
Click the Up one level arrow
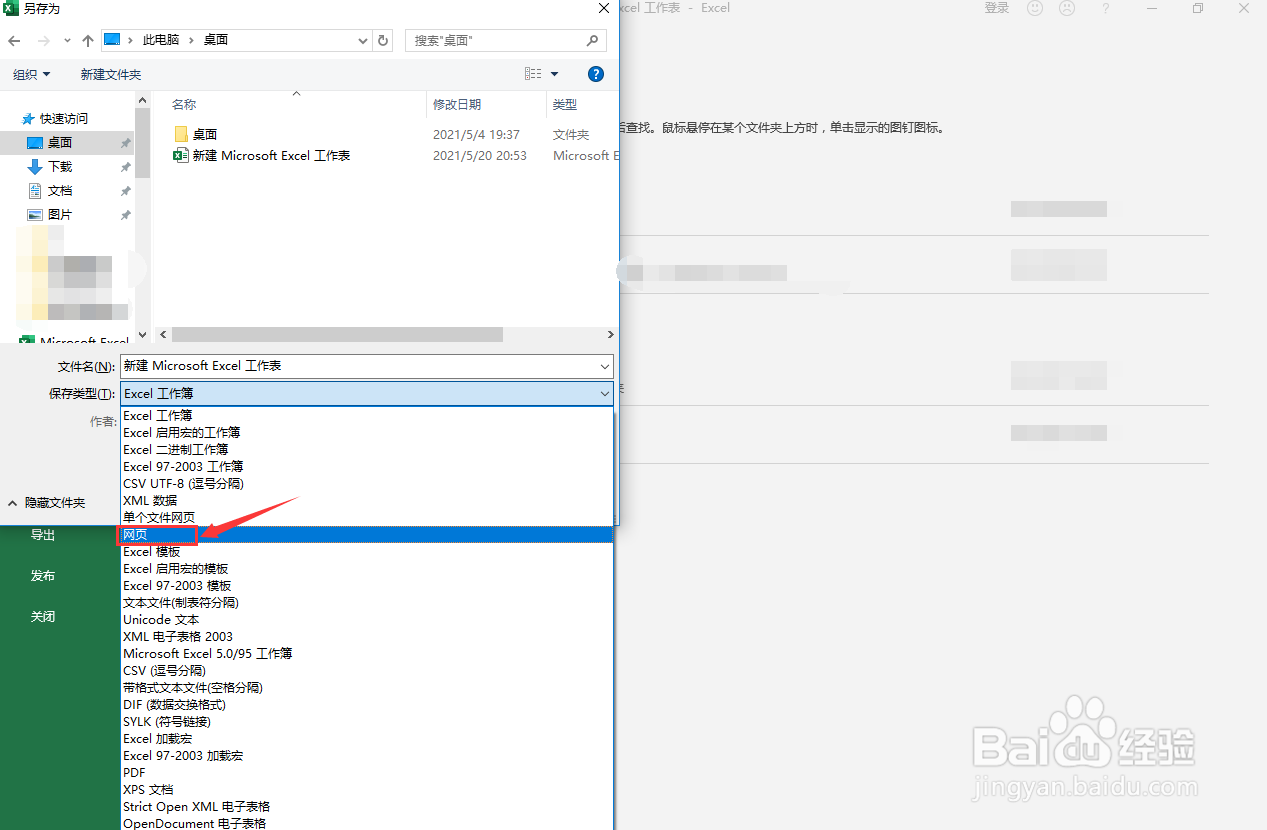pos(88,41)
